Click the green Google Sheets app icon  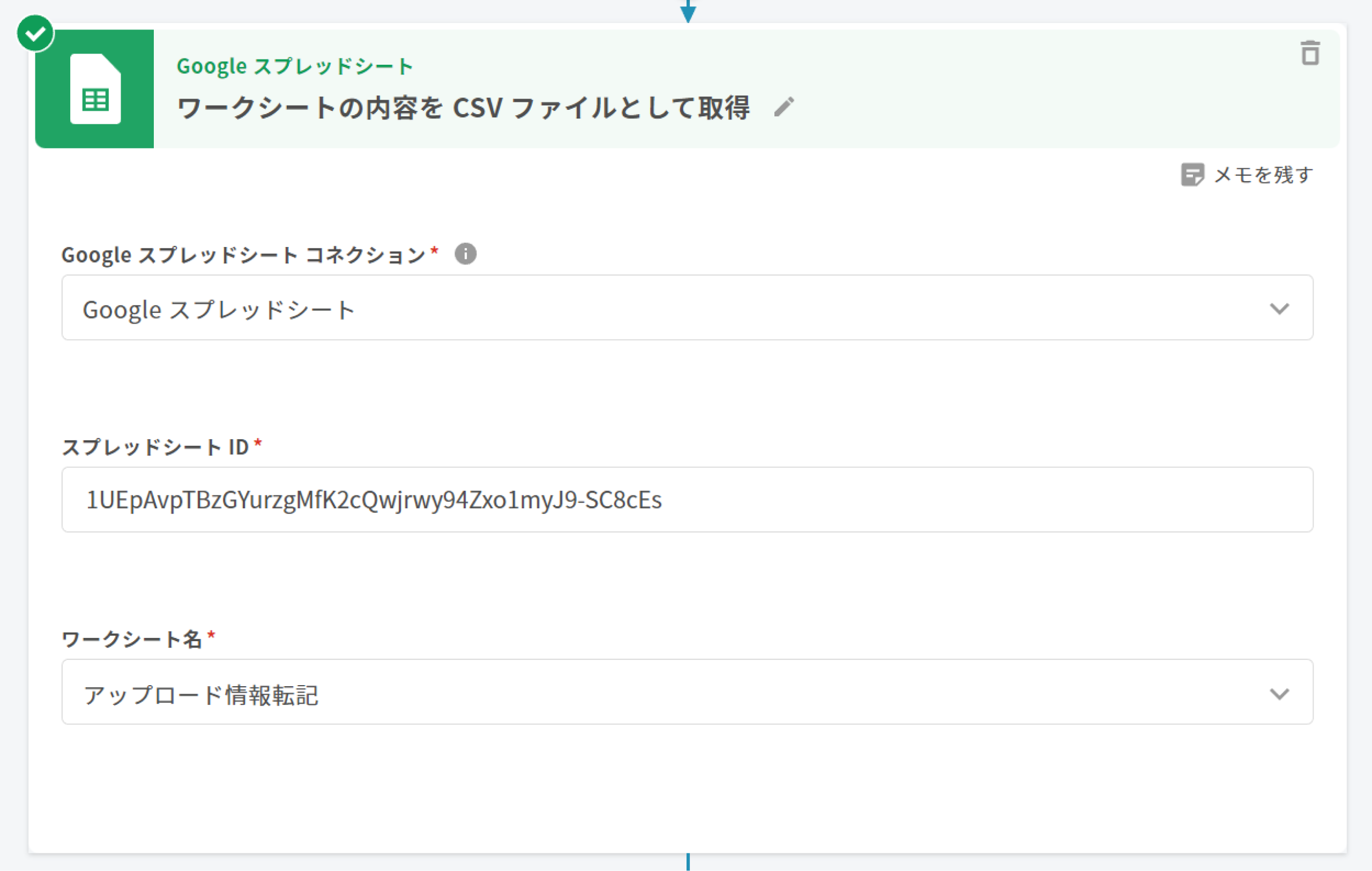(94, 89)
